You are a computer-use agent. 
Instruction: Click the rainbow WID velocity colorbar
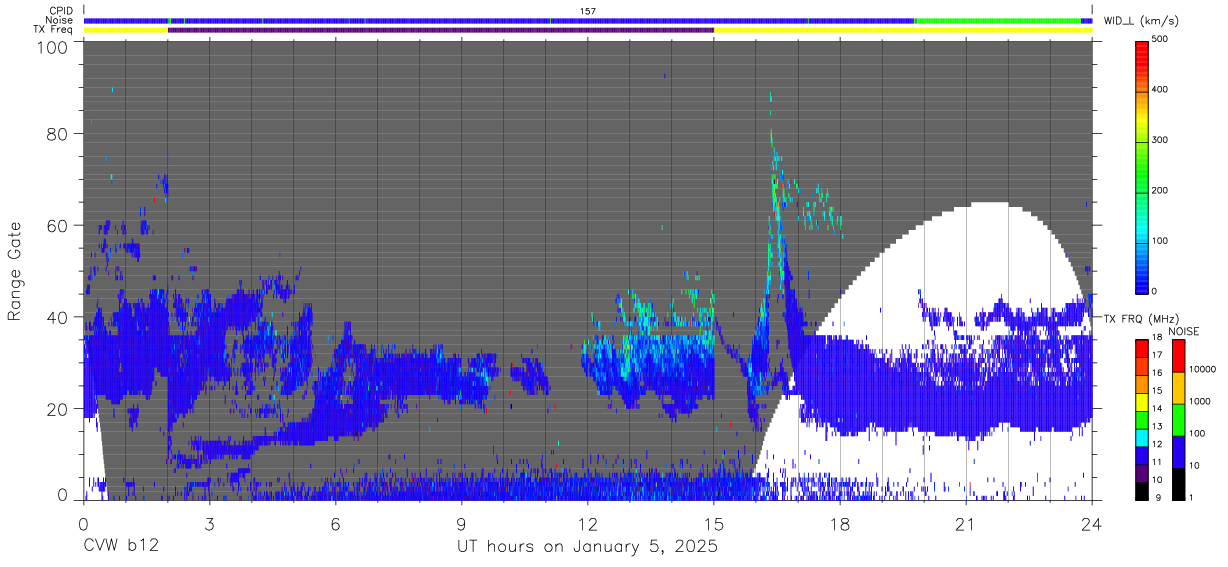(1143, 166)
